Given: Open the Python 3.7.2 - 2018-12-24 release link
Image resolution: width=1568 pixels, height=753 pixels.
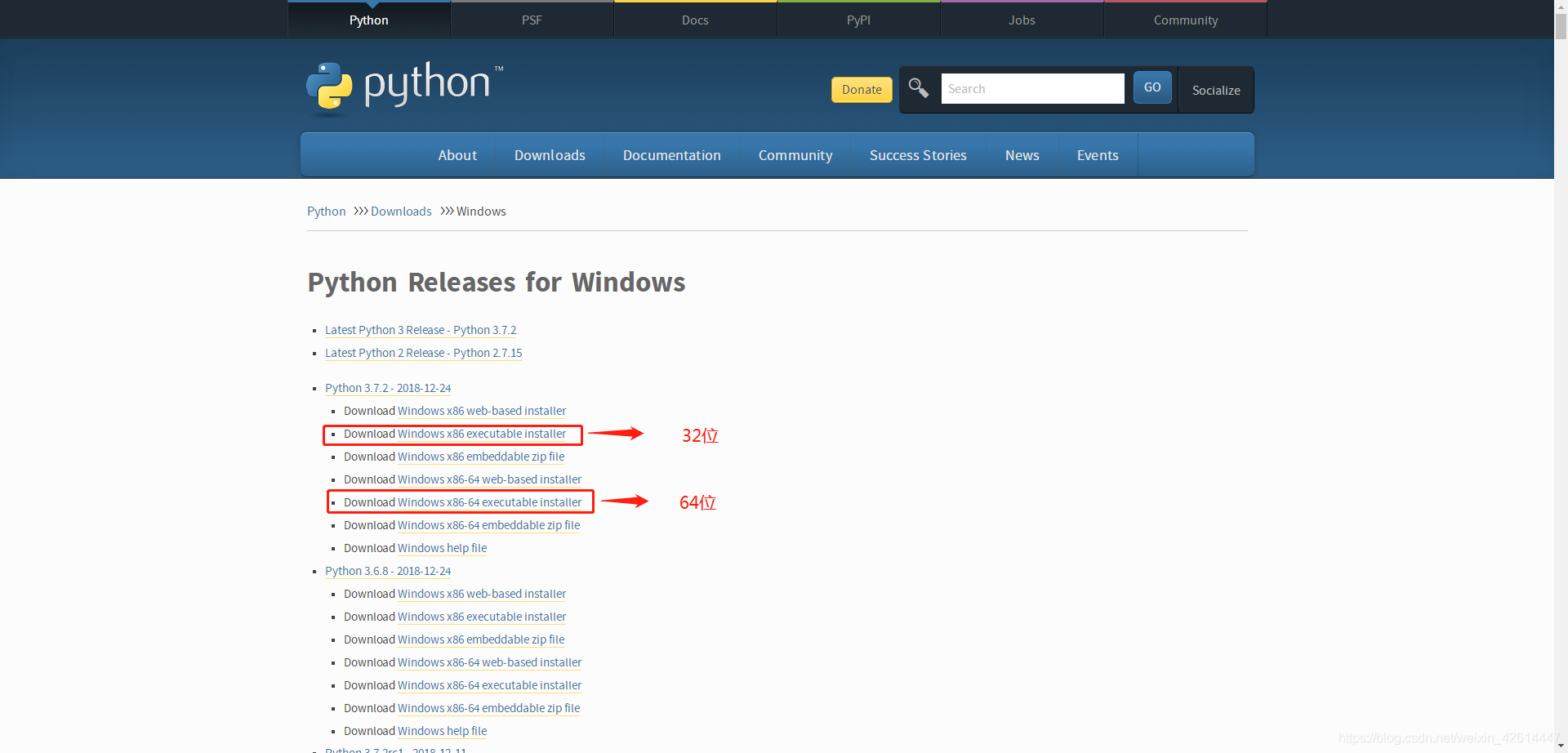Looking at the screenshot, I should pos(388,388).
